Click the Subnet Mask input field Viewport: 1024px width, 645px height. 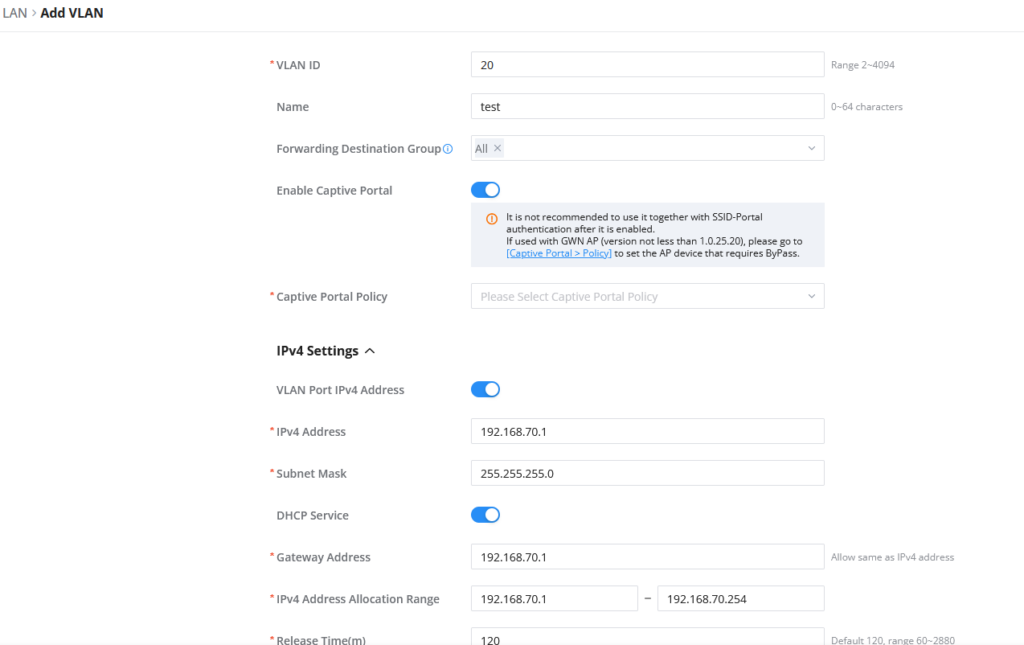(x=647, y=473)
